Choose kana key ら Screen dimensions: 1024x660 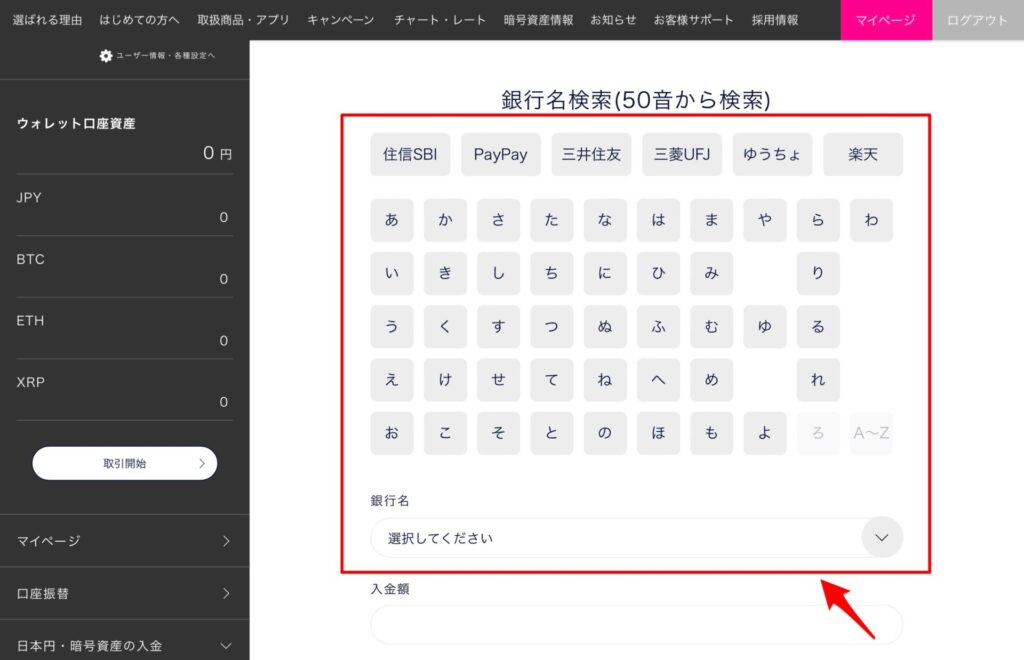[818, 220]
